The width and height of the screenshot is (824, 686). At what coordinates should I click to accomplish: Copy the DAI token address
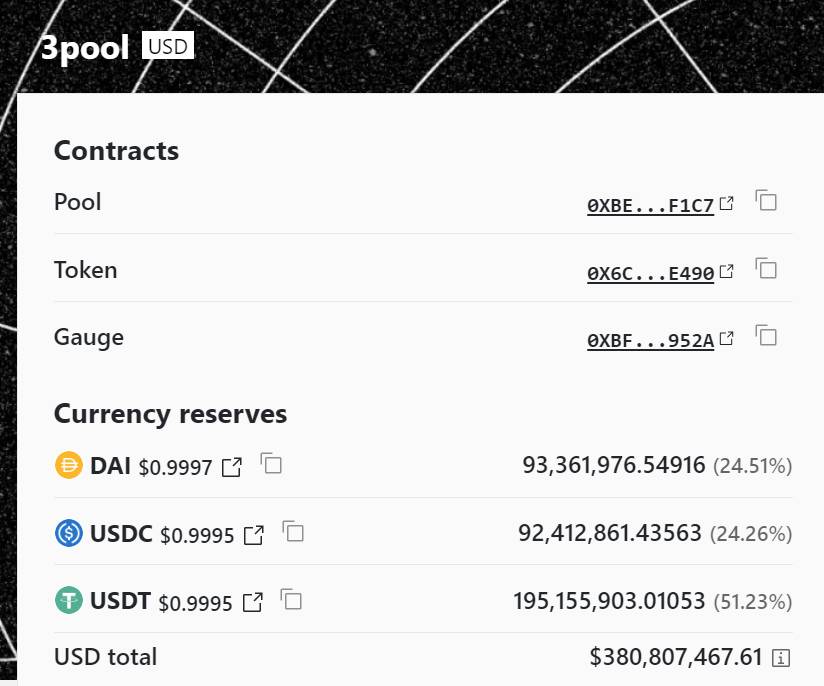coord(271,463)
